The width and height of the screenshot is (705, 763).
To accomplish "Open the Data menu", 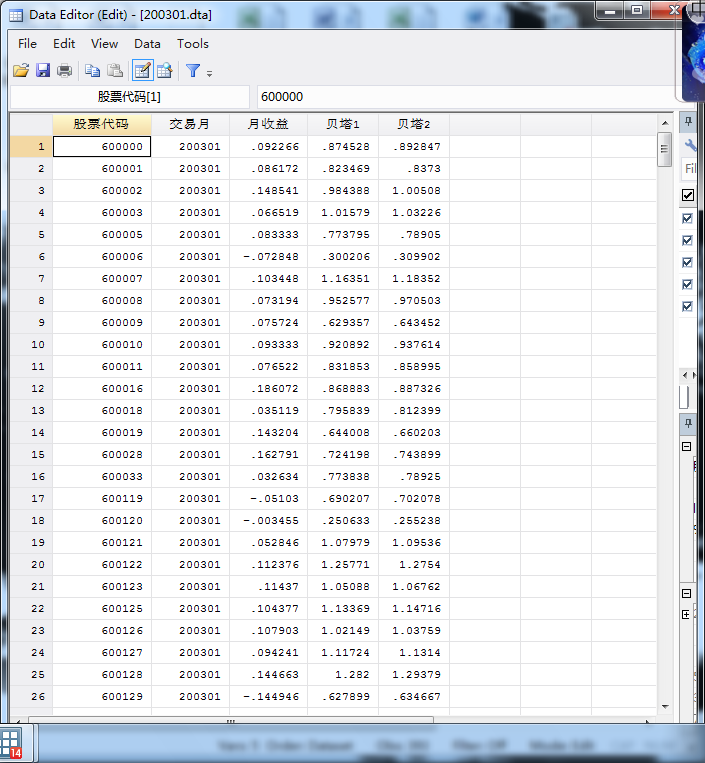I will coord(147,44).
